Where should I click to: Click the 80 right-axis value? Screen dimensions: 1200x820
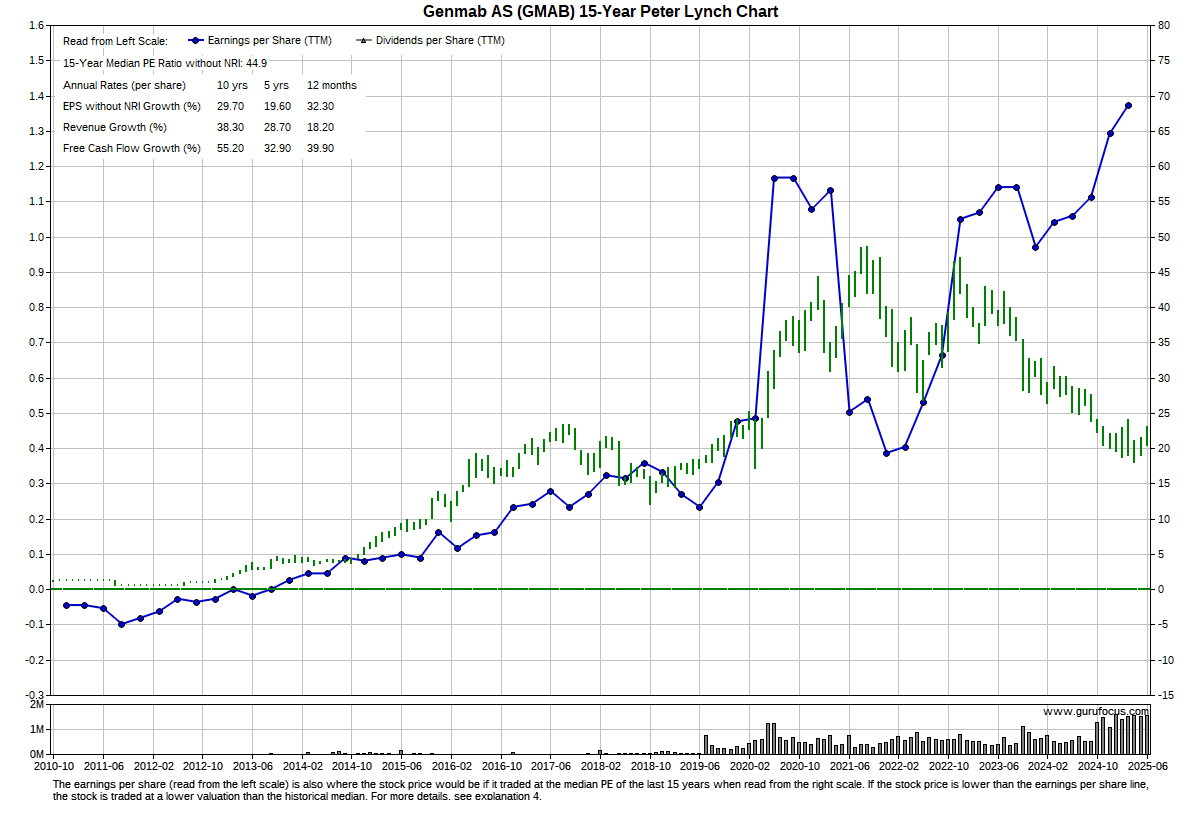pyautogui.click(x=1162, y=25)
